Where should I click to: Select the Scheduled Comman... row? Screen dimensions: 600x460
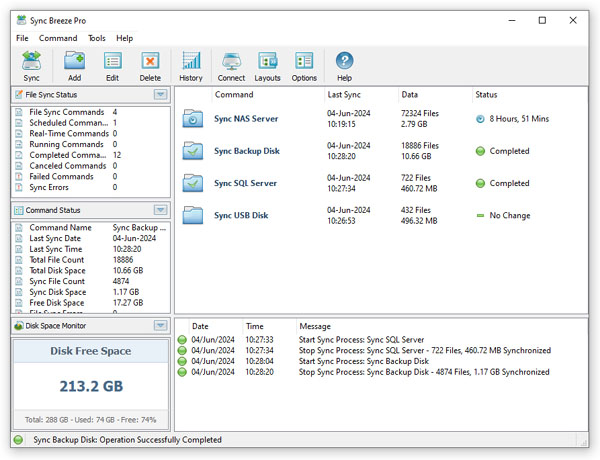pos(91,123)
